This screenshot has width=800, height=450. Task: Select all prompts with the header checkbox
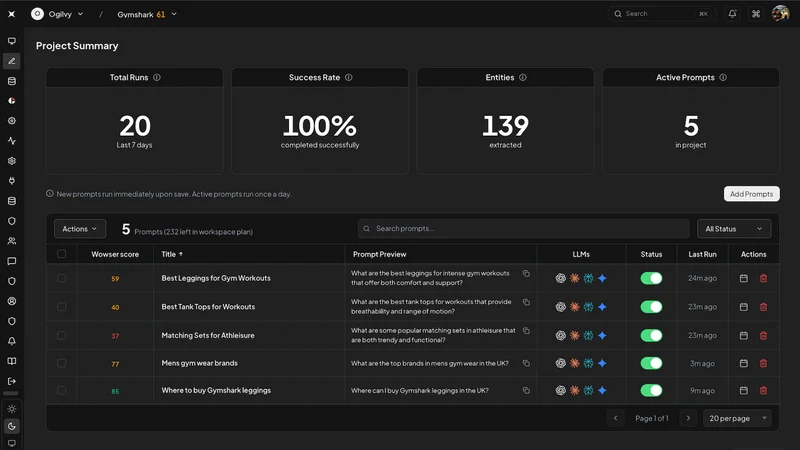(62, 254)
